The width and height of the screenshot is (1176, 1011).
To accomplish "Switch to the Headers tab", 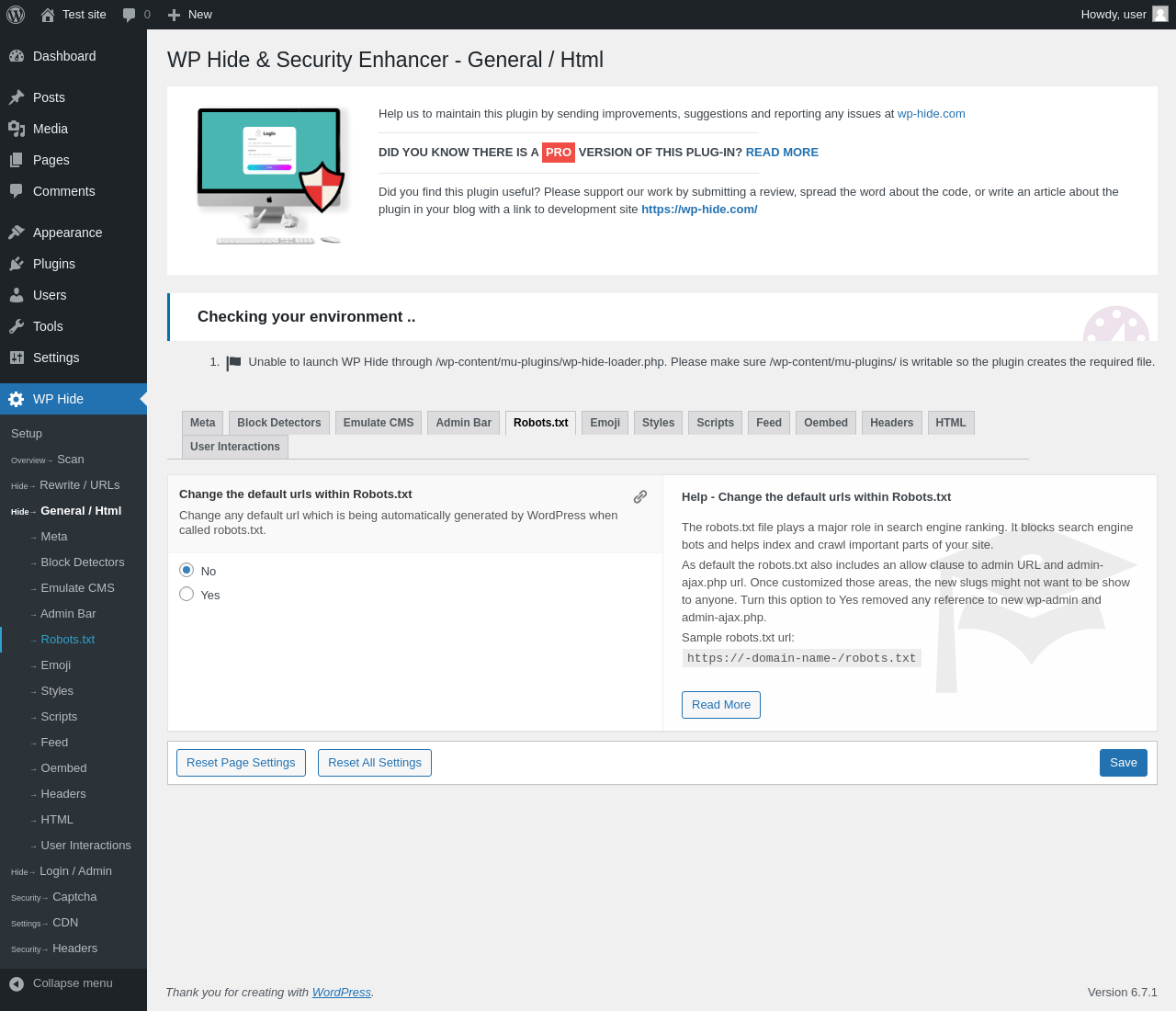I will 892,423.
